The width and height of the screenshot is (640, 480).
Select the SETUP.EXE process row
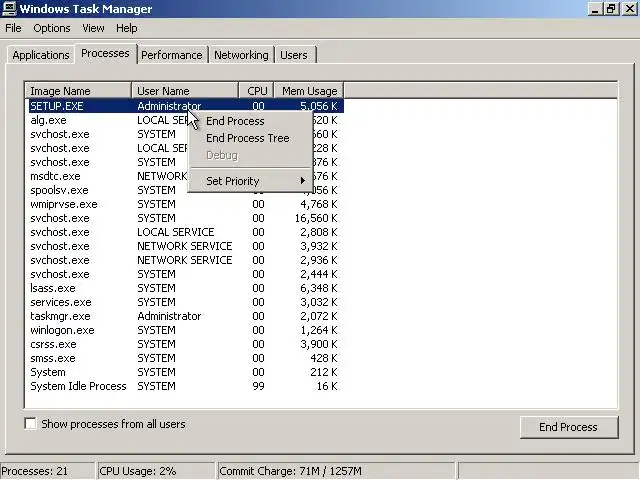tap(186, 106)
